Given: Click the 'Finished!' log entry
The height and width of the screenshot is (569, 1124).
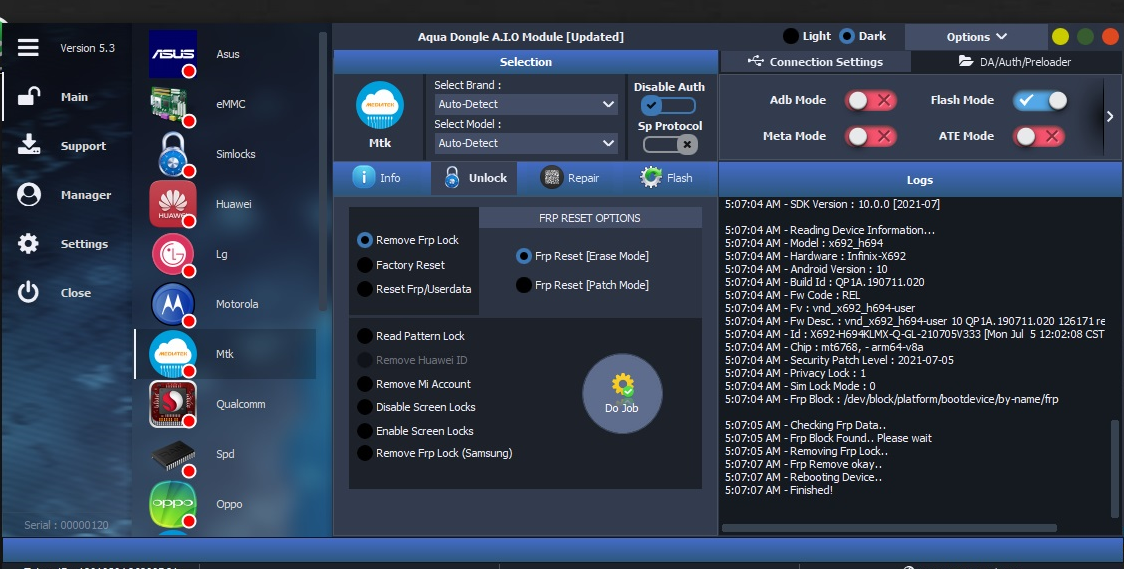Looking at the screenshot, I should pyautogui.click(x=778, y=490).
